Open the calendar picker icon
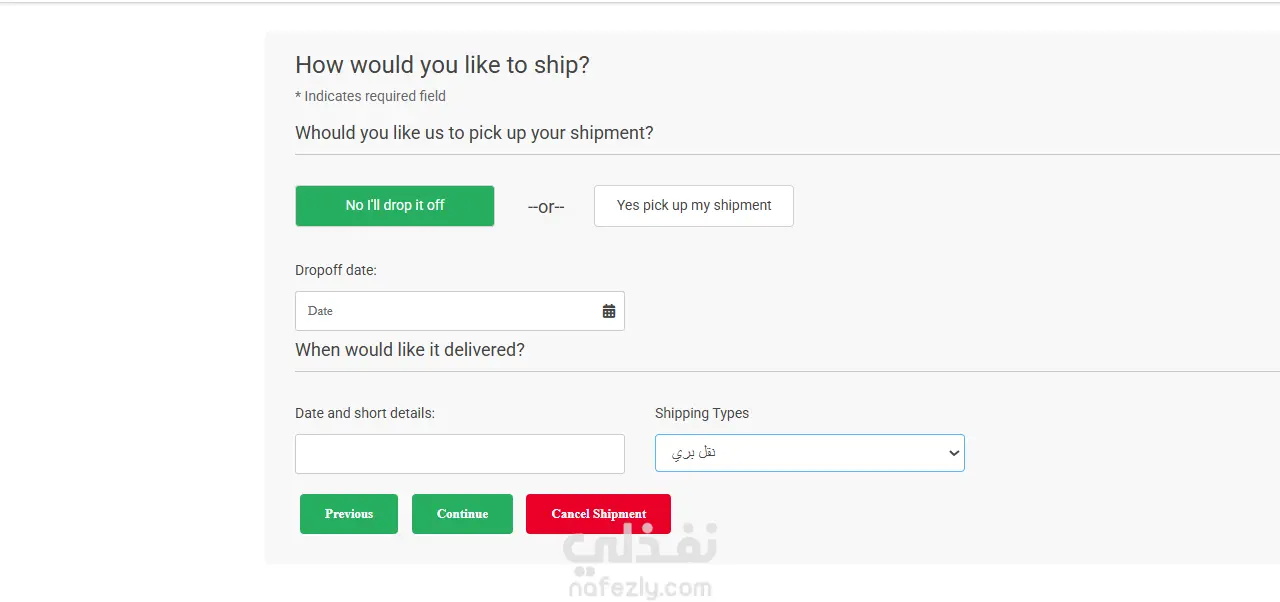 tap(609, 311)
